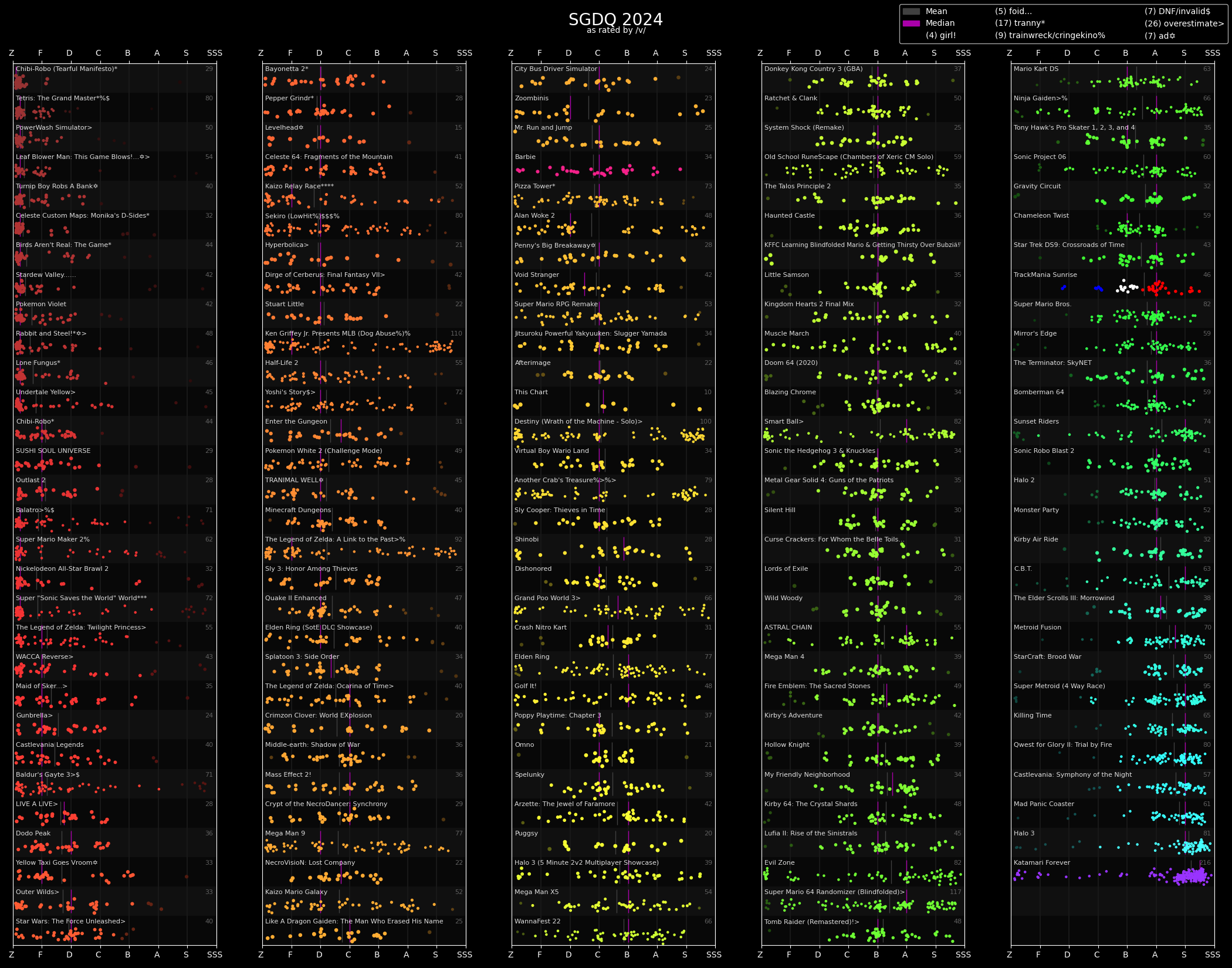
Task: Click the WannaFest 22 row label
Action: 537,921
